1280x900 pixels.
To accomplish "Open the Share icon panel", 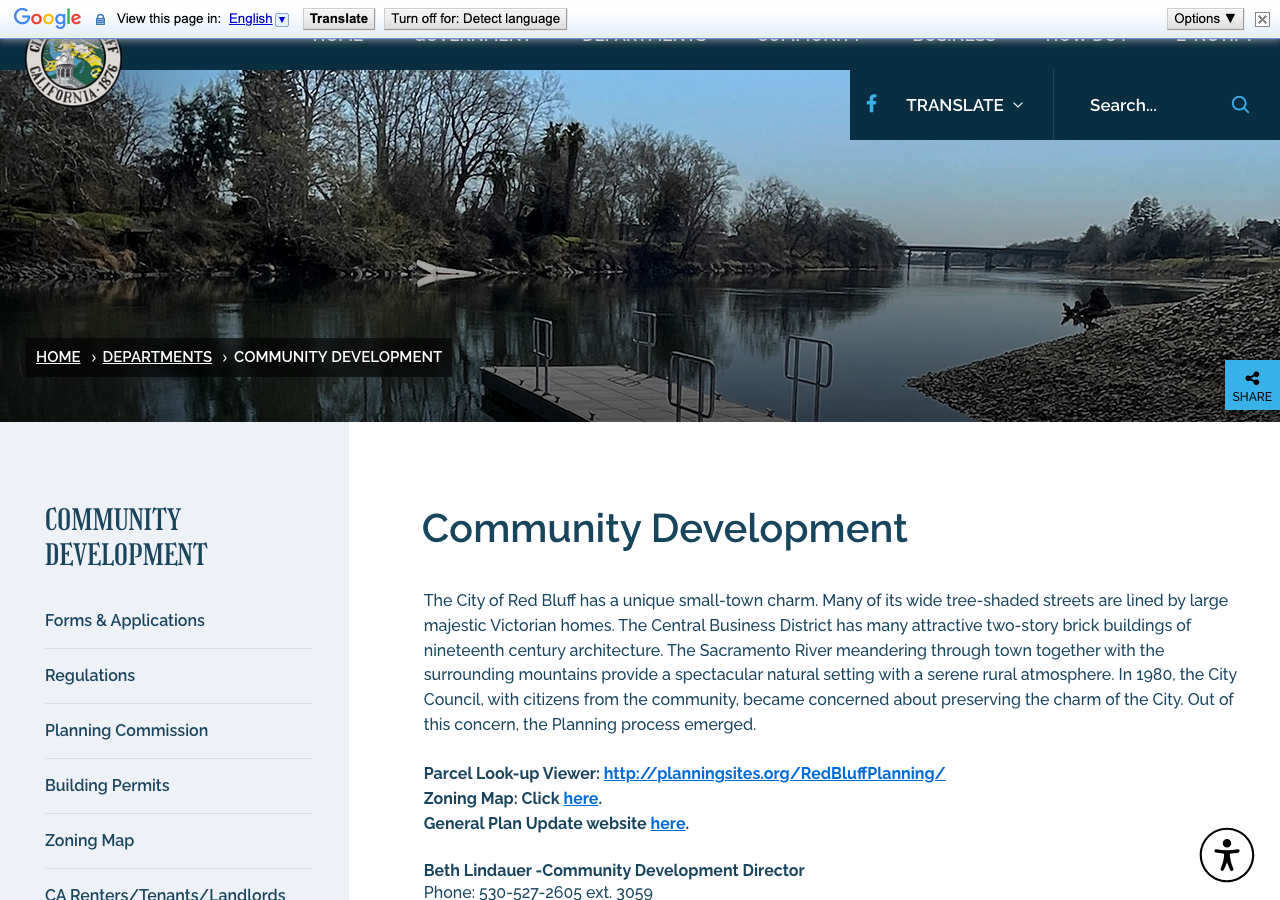I will [1252, 385].
